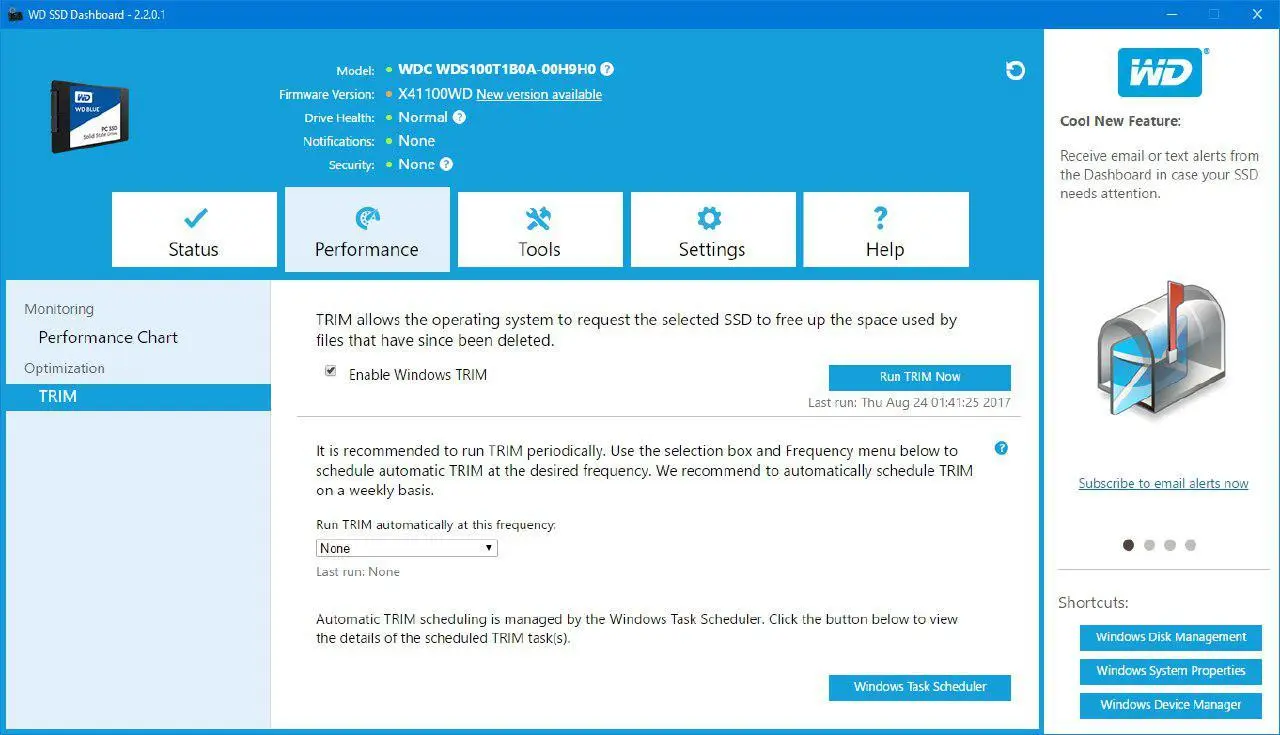Click 'Run TRIM automatically at this frequency' label

[436, 525]
